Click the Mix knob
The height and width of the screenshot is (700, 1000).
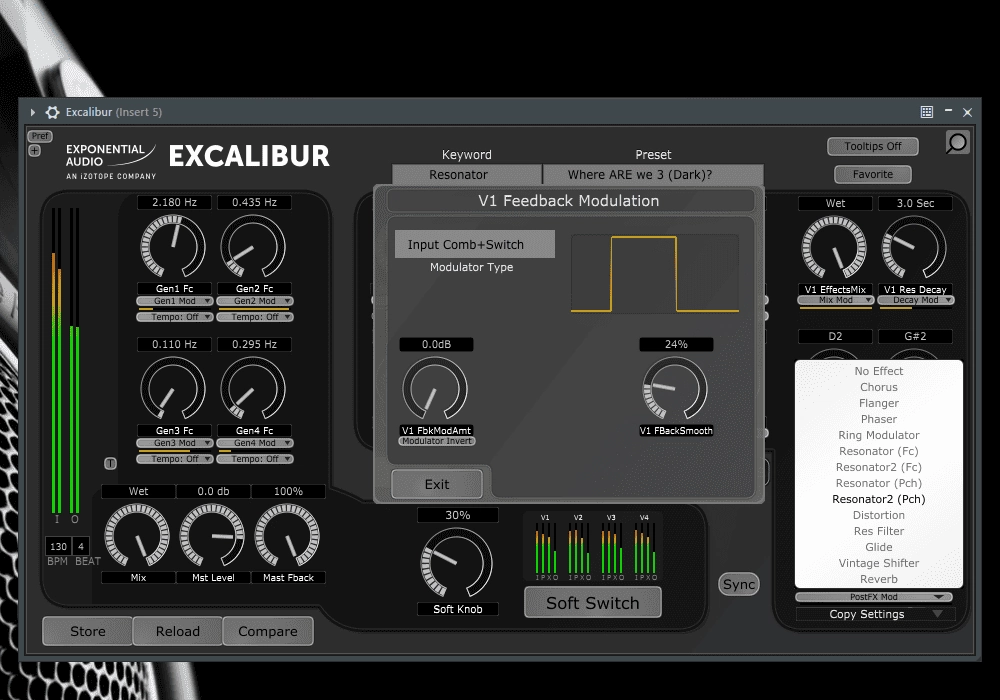137,536
